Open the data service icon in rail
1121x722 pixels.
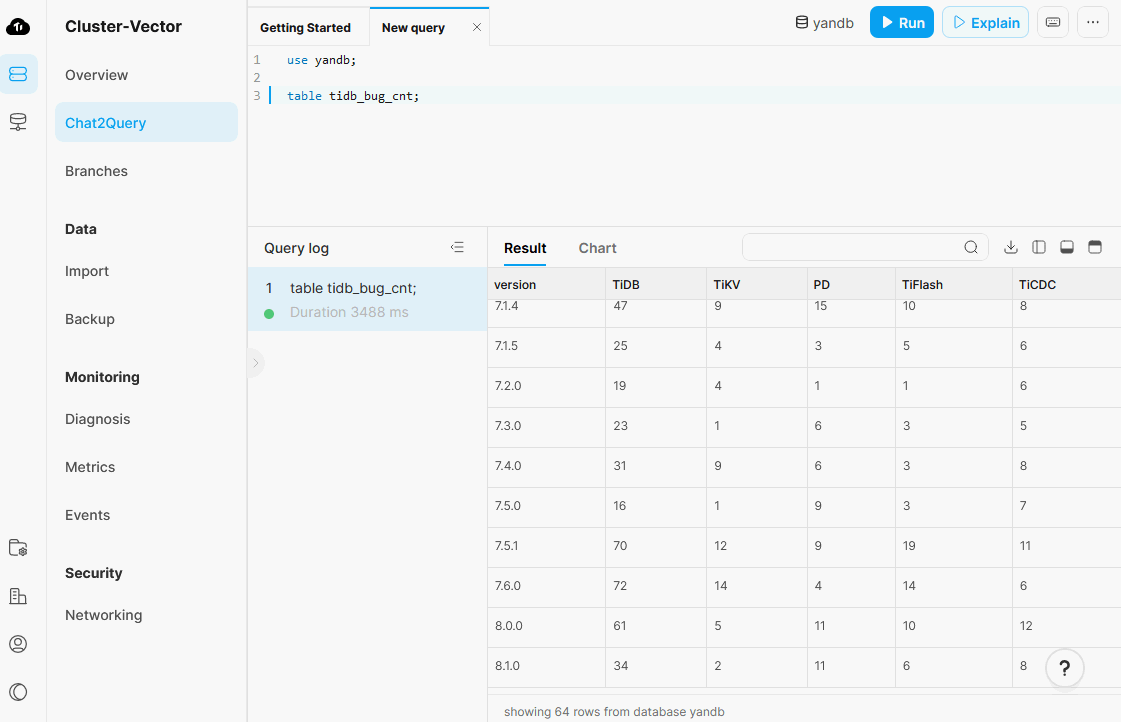(x=18, y=122)
